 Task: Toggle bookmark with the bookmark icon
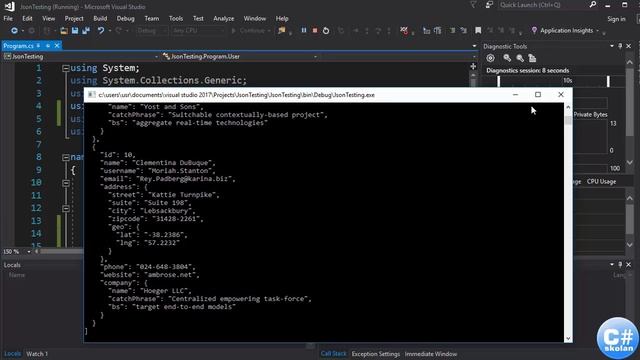[478, 31]
